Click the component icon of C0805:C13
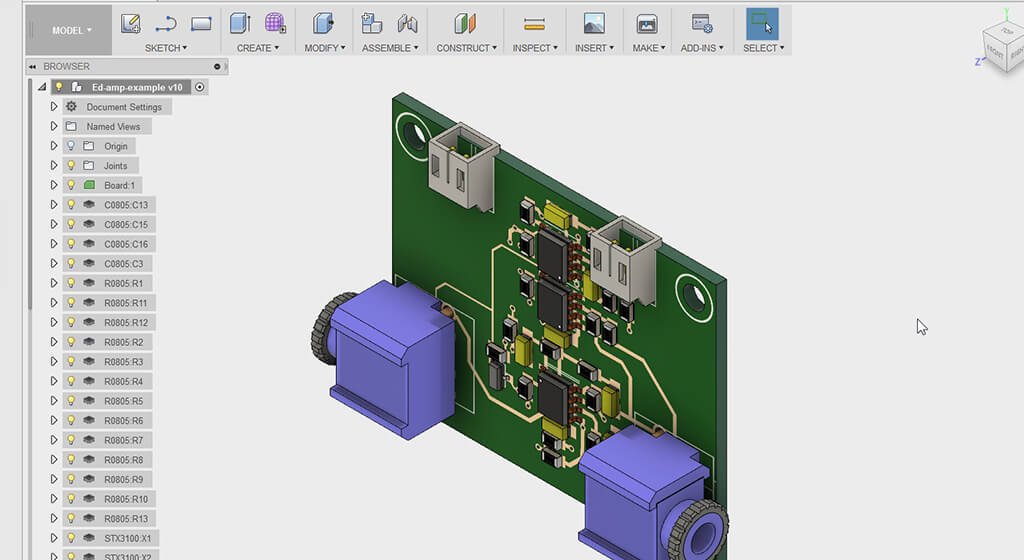Screen dimensions: 1024x560 click(89, 204)
